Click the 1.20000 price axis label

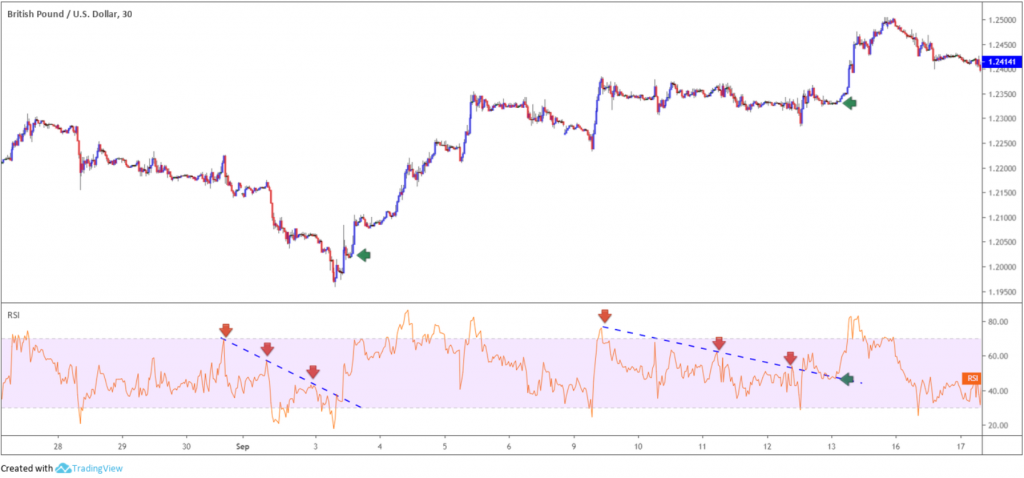pos(1002,267)
